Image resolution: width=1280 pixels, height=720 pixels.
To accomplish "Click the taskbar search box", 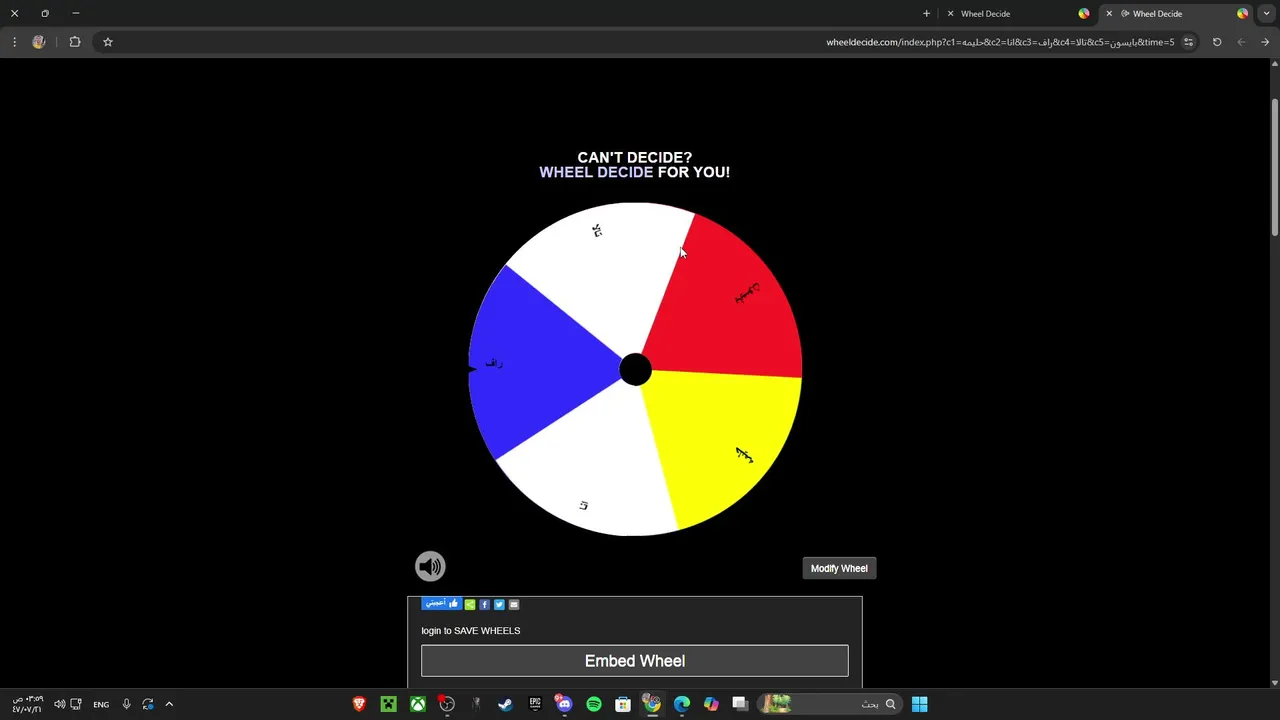I will click(828, 704).
